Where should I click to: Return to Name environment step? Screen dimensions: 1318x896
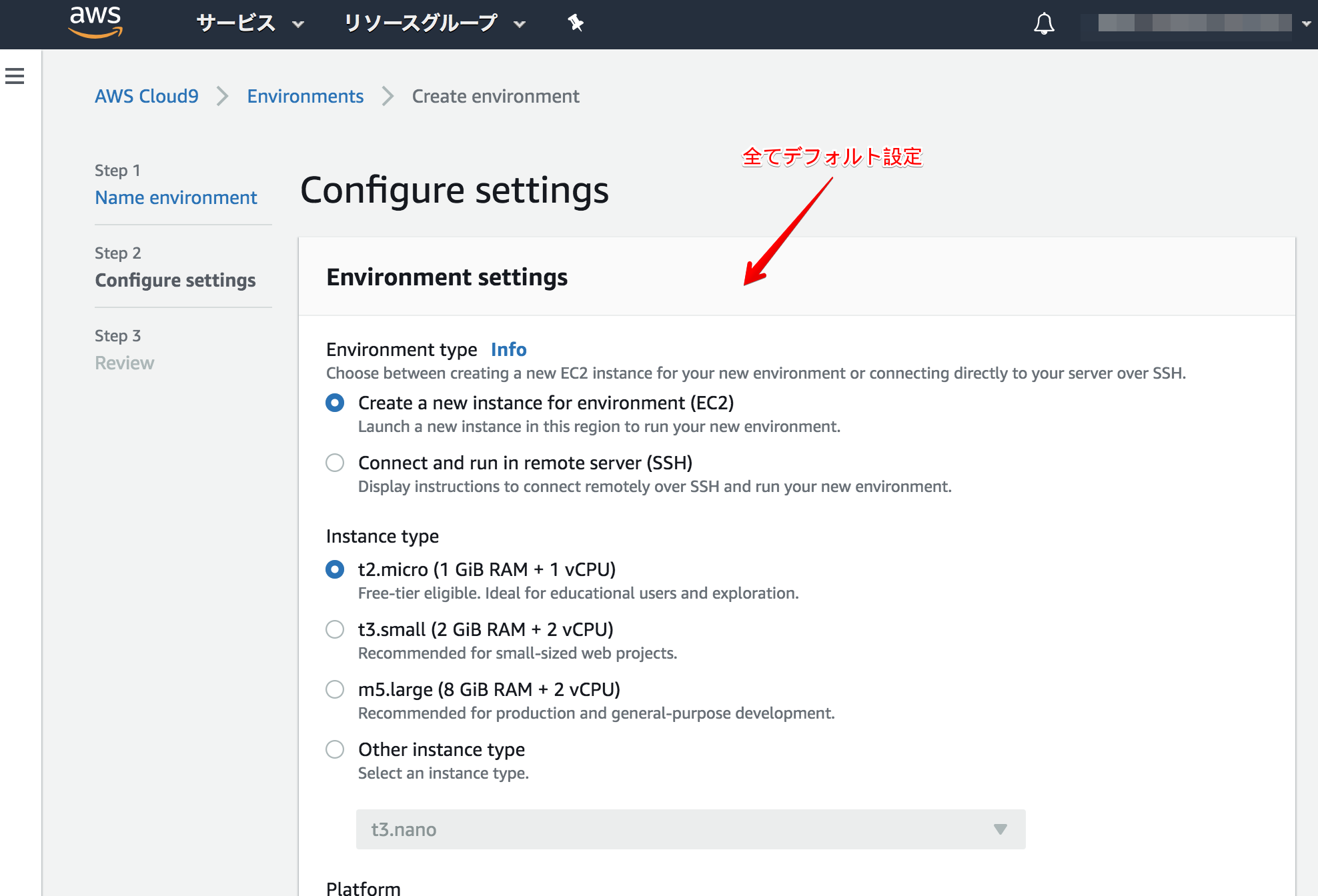[176, 197]
